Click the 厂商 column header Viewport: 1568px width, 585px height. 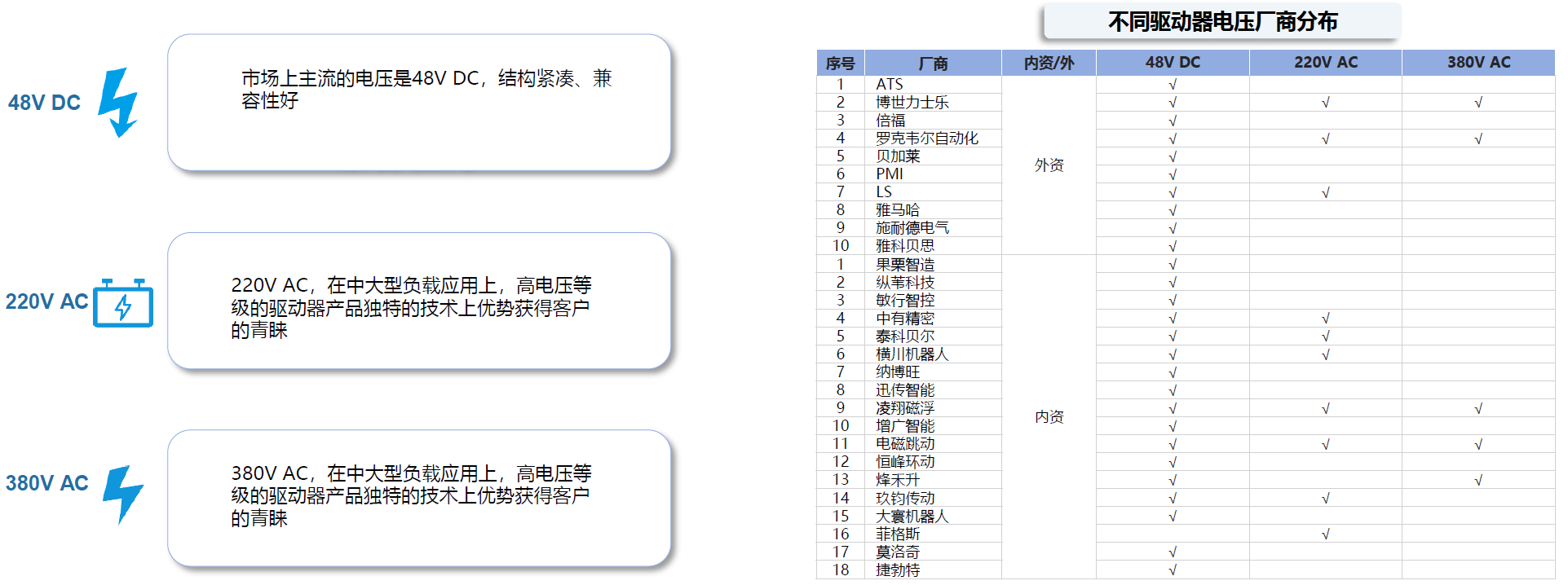coord(933,63)
